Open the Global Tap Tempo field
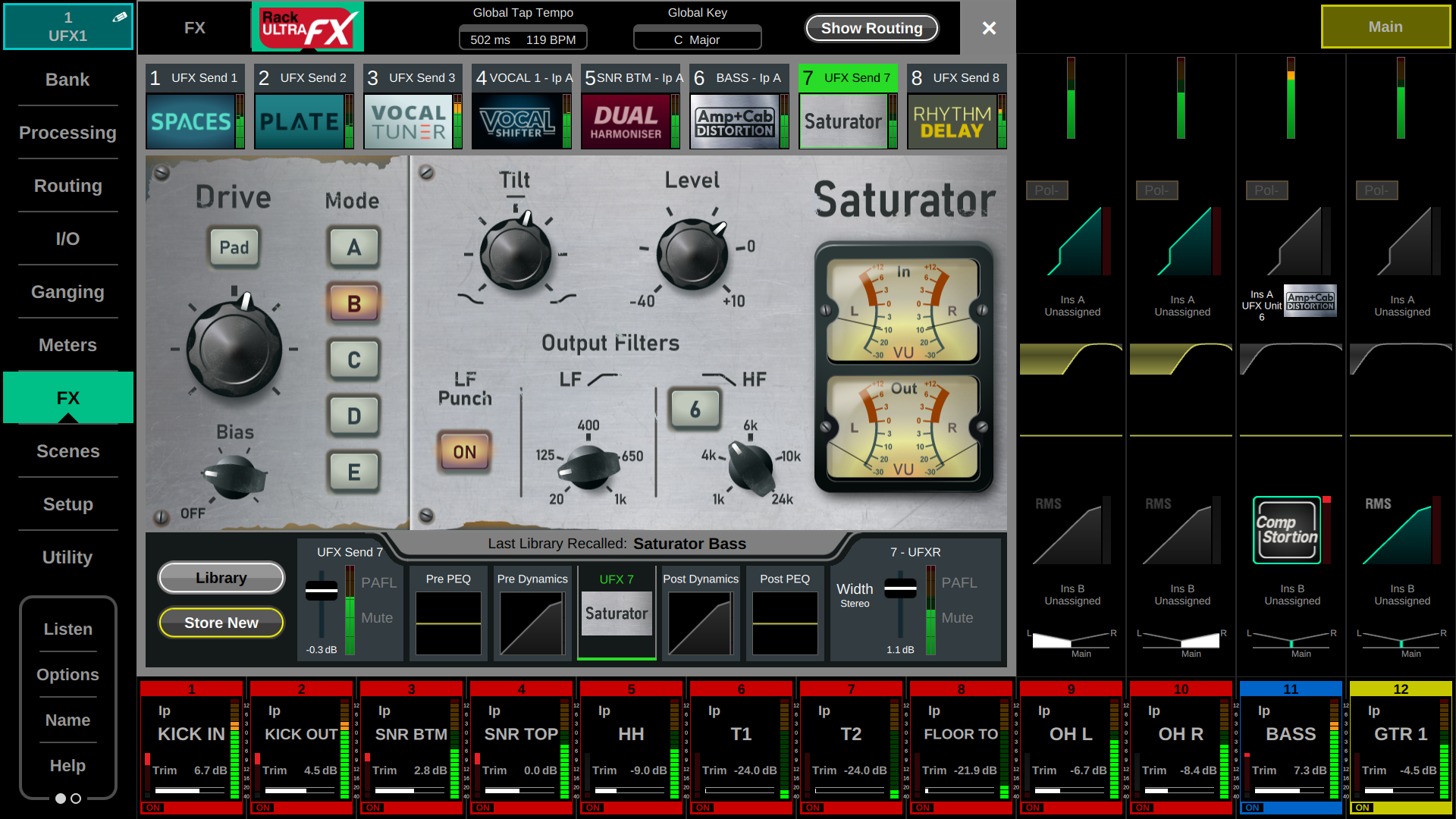 pos(522,39)
